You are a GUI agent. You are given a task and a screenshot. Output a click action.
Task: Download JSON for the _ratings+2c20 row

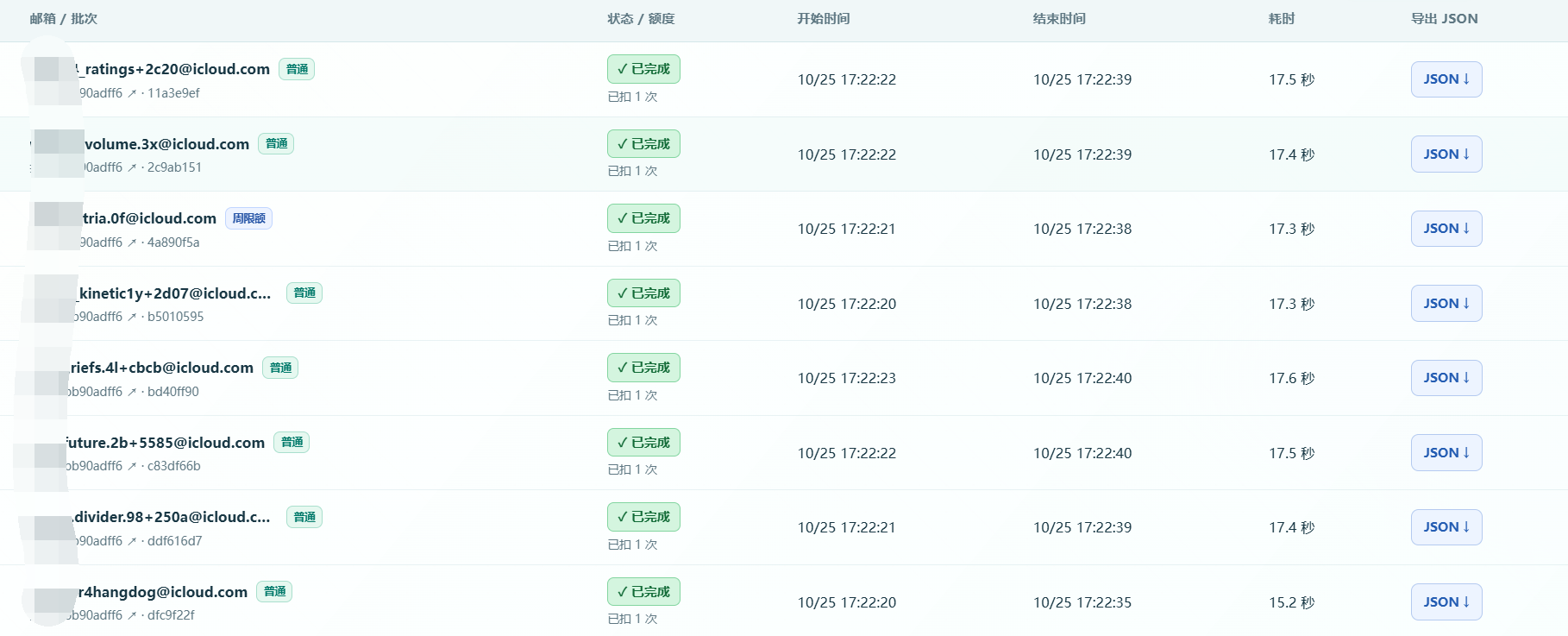1446,79
